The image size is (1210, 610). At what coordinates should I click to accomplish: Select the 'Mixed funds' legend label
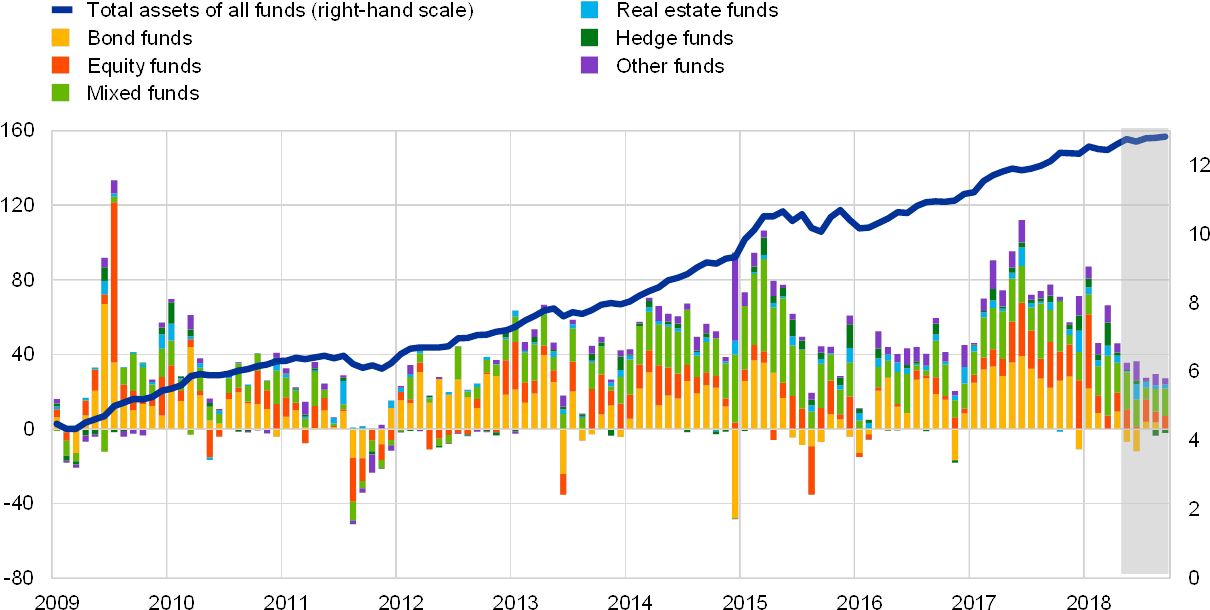coord(143,94)
